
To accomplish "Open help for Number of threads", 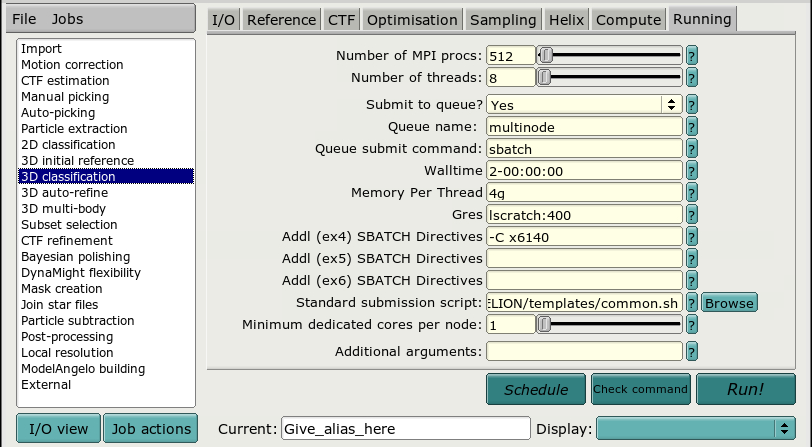I will [691, 78].
